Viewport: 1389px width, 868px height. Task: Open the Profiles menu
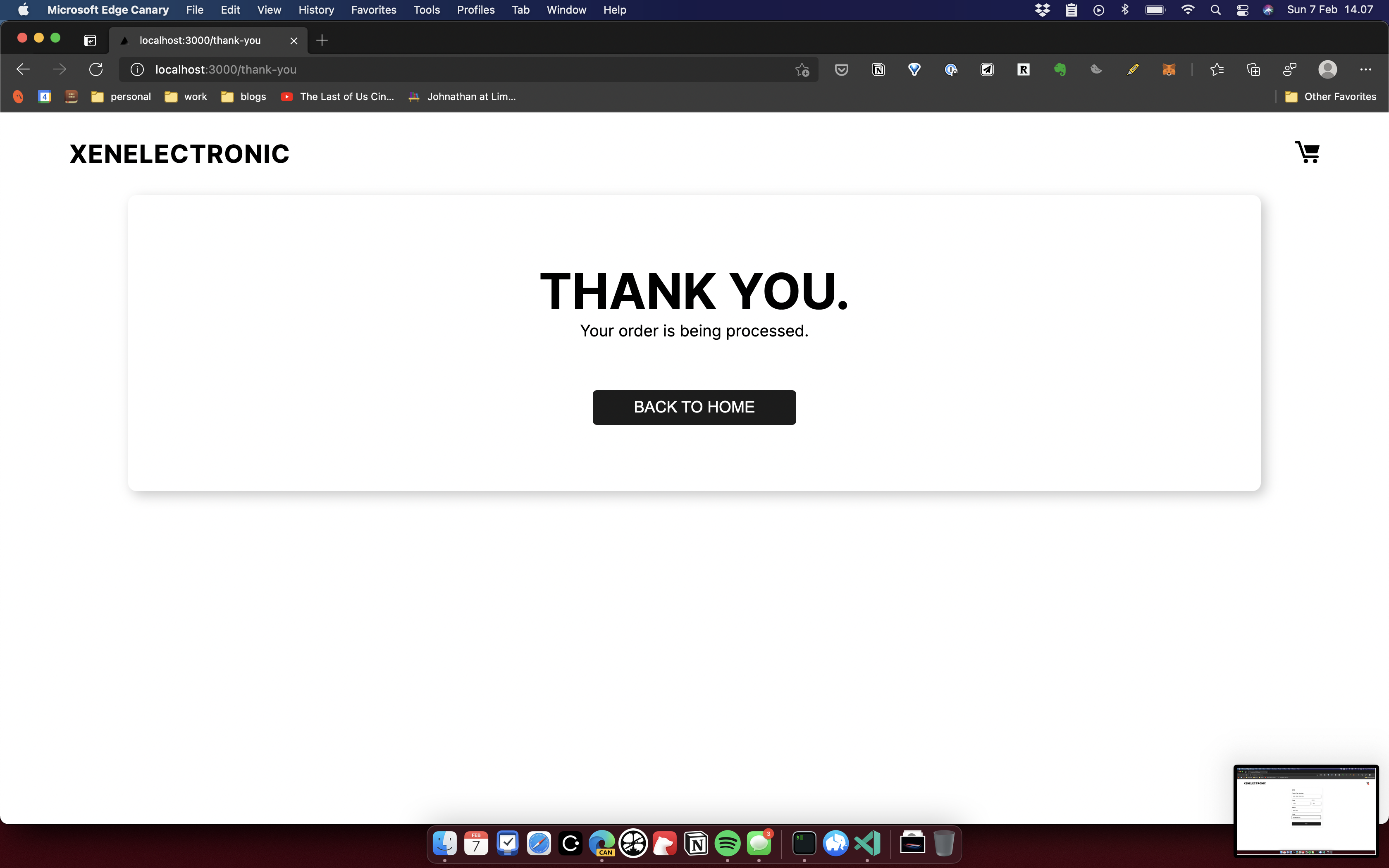click(475, 10)
